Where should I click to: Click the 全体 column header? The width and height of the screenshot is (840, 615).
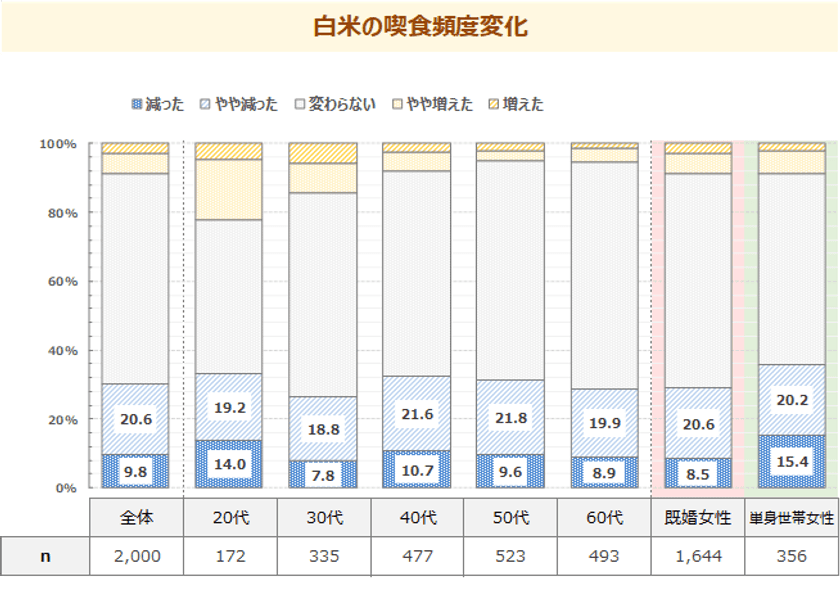[137, 517]
